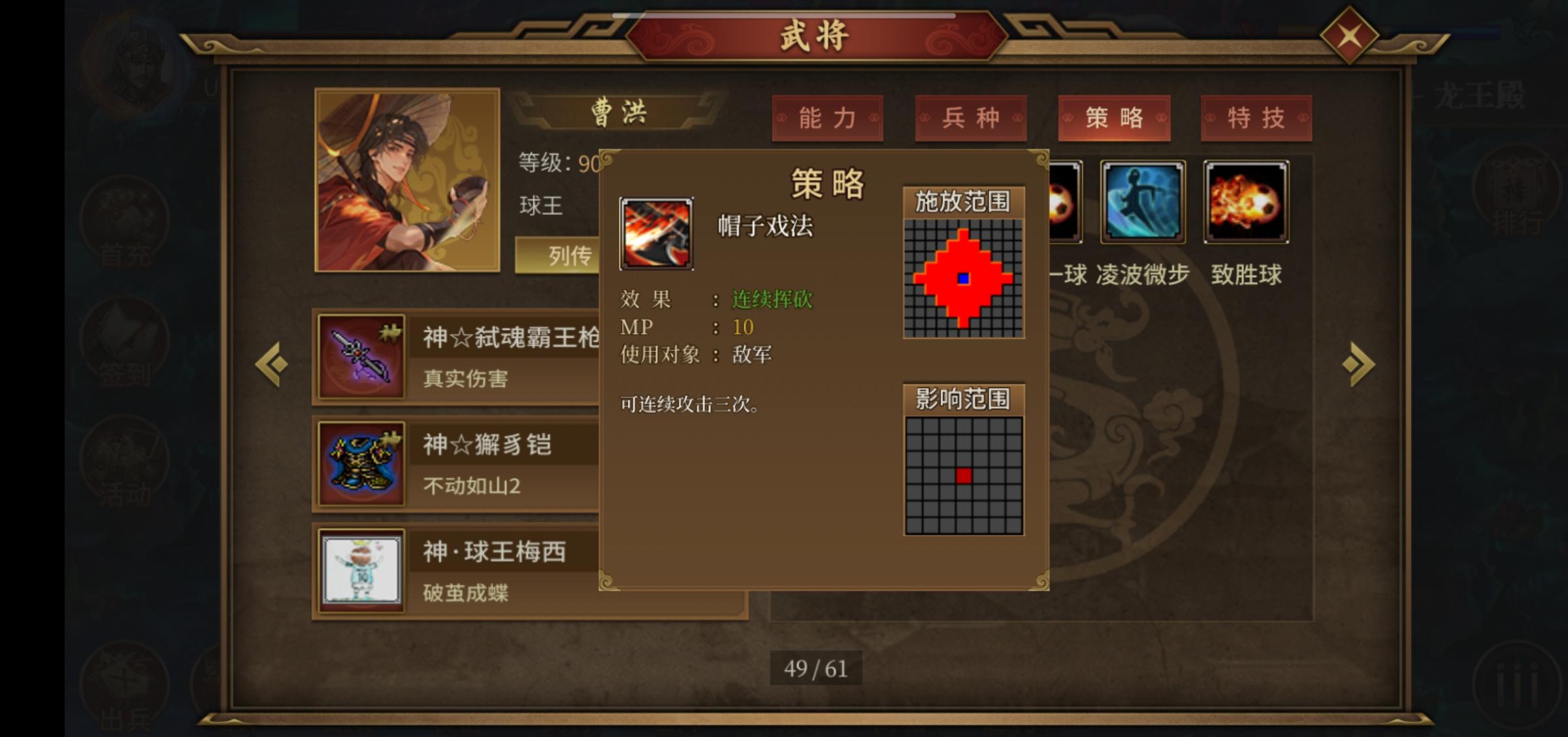Go to the next general with right arrow
Screen dimensions: 1568x737
pos(1359,364)
